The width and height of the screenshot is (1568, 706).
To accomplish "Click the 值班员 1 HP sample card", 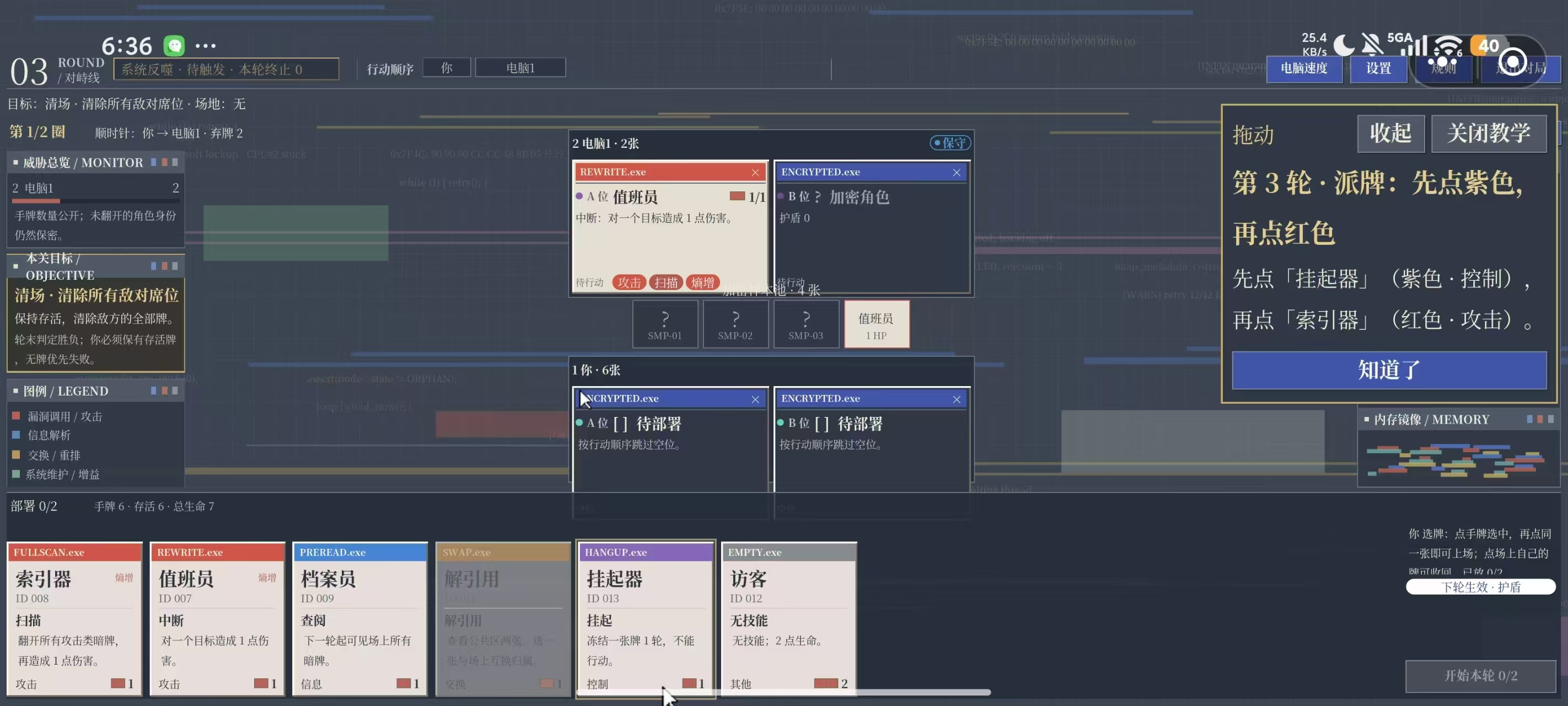I will coord(876,325).
